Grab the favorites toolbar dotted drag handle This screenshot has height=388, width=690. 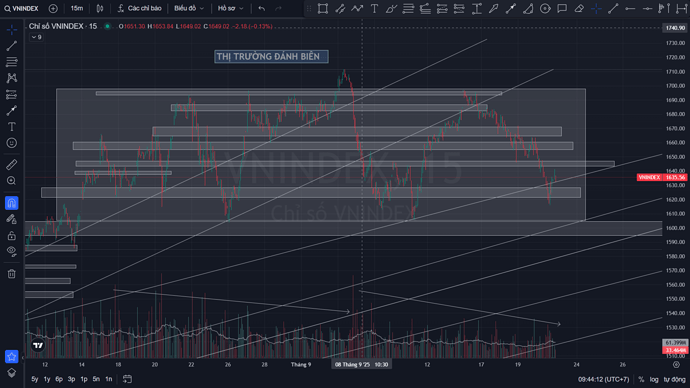(x=309, y=8)
